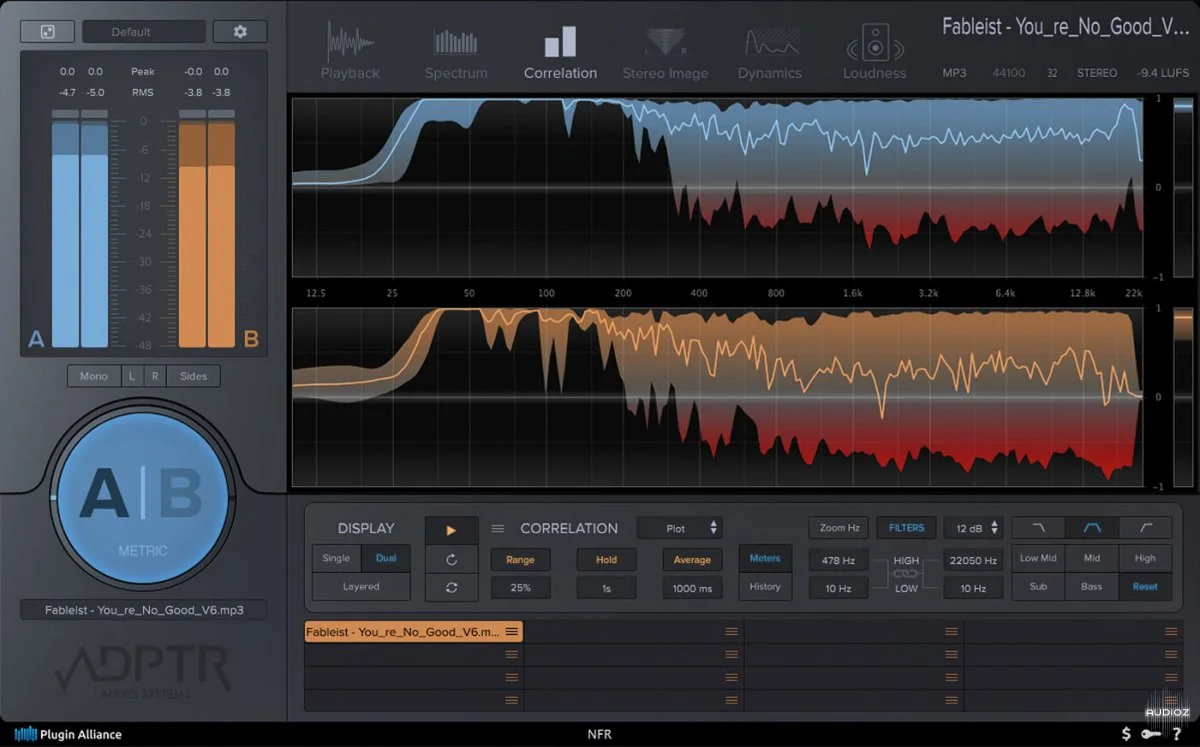Toggle the Meters view button
The height and width of the screenshot is (747, 1200).
tap(765, 558)
